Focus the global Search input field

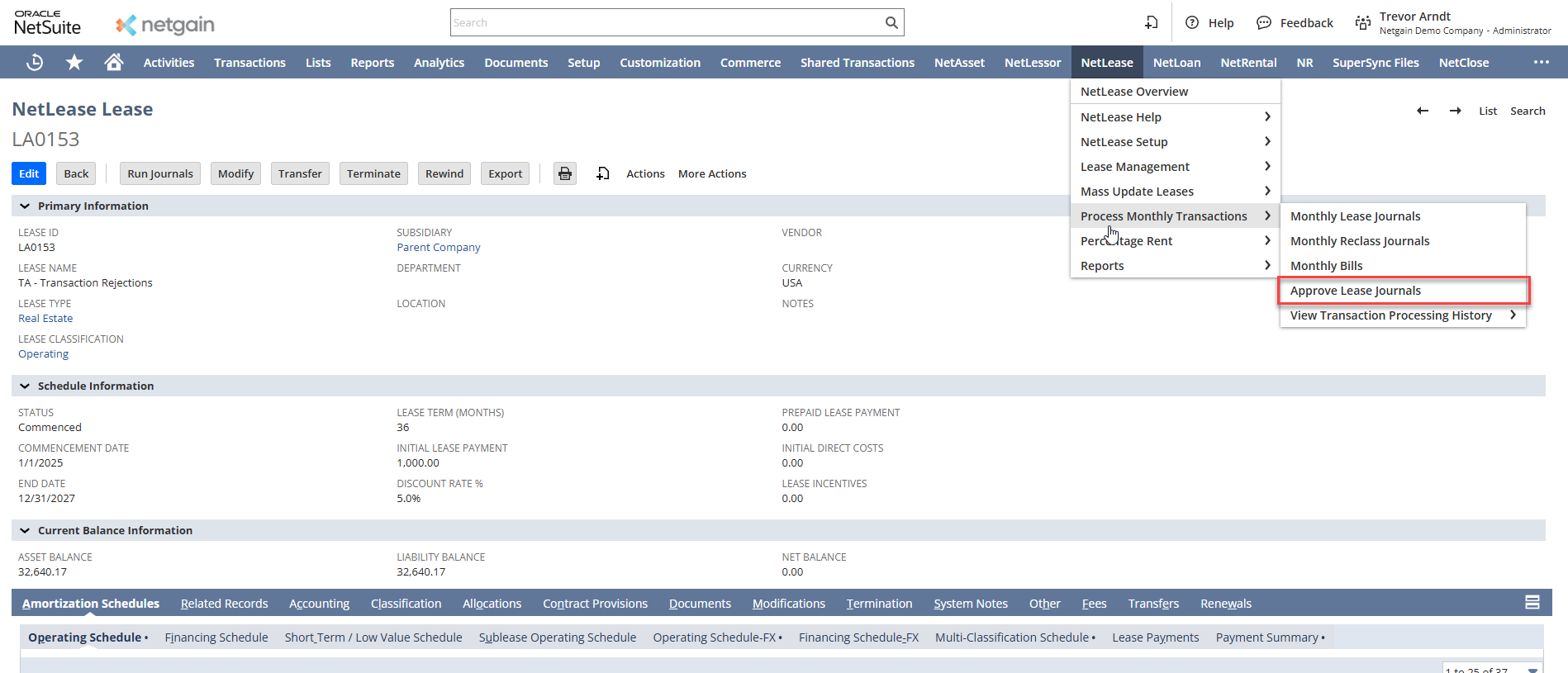coord(666,22)
